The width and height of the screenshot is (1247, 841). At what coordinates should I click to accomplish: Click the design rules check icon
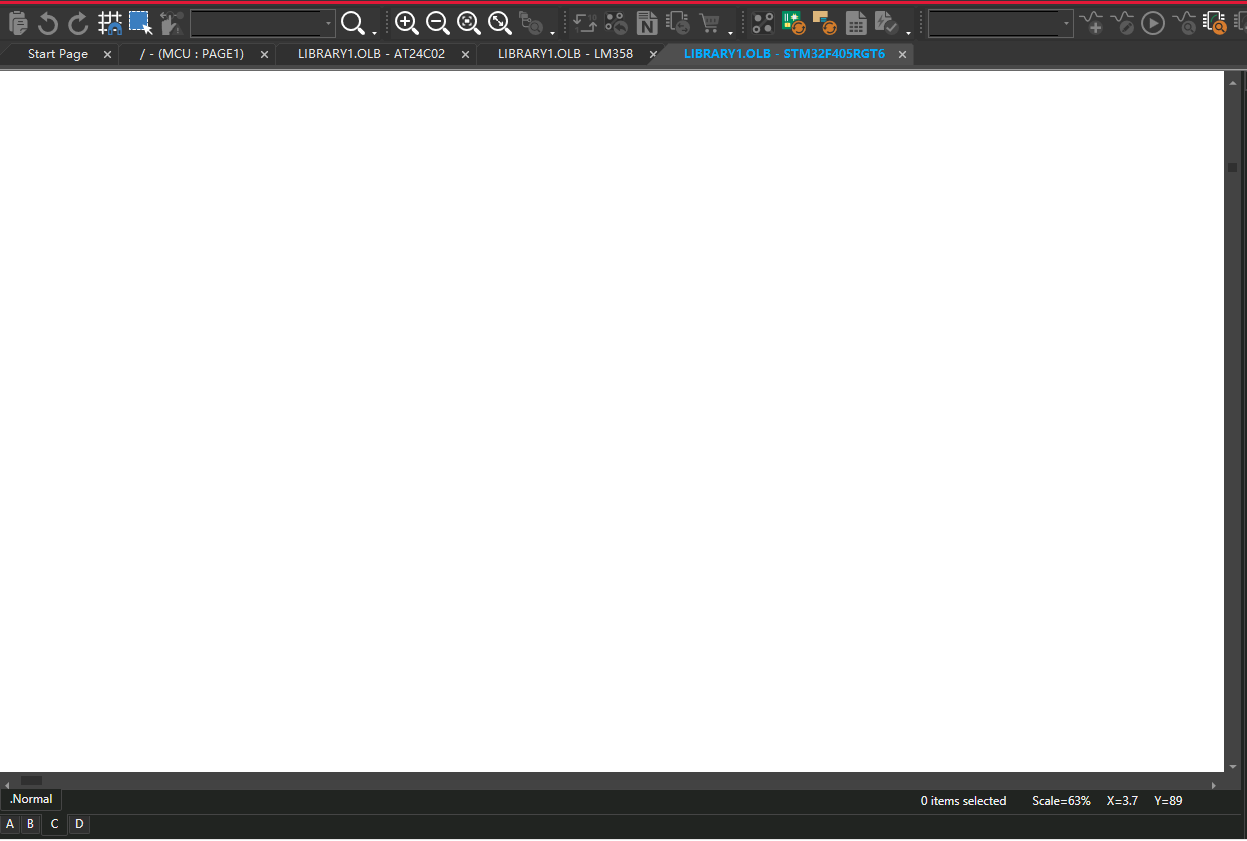tap(886, 23)
